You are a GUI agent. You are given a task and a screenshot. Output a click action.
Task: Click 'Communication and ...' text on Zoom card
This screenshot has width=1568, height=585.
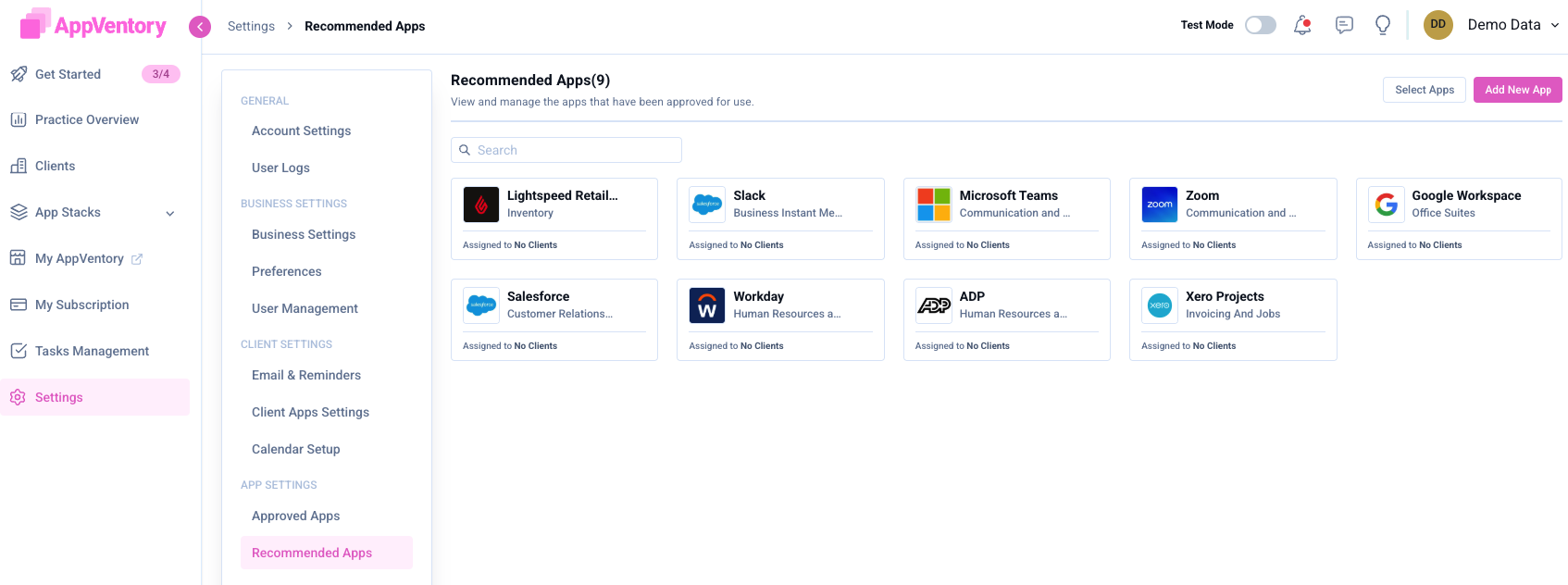1240,213
